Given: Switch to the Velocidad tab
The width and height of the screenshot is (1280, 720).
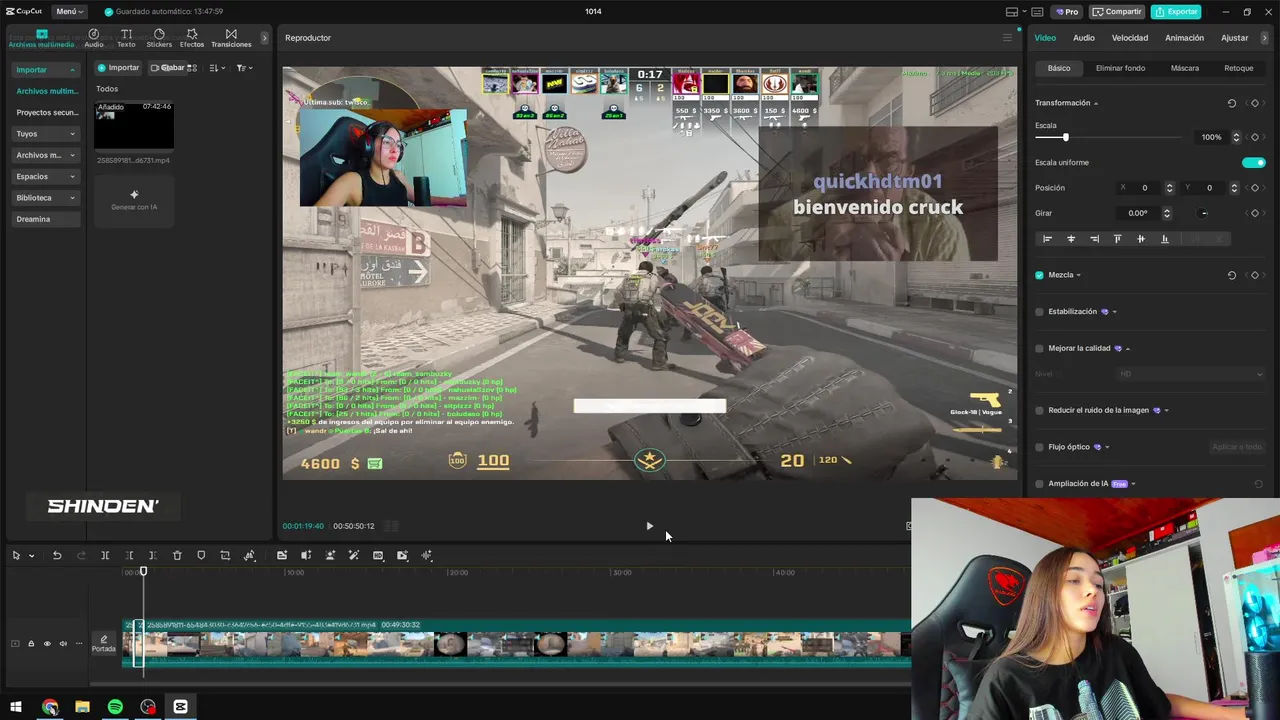Looking at the screenshot, I should pyautogui.click(x=1130, y=38).
